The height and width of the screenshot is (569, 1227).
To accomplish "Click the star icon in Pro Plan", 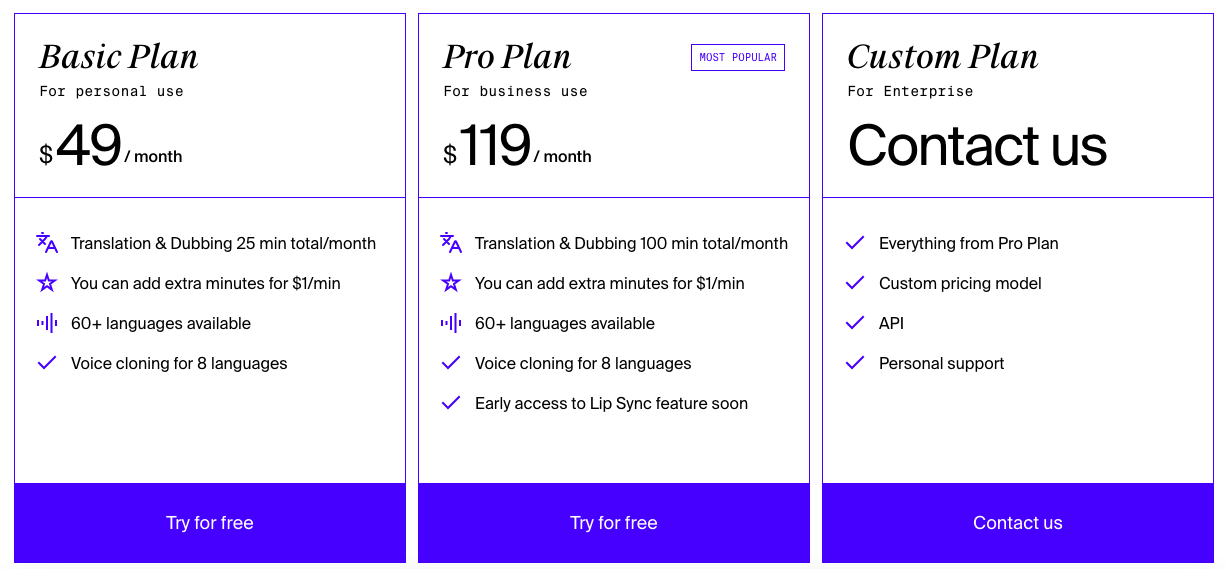I will (x=451, y=283).
